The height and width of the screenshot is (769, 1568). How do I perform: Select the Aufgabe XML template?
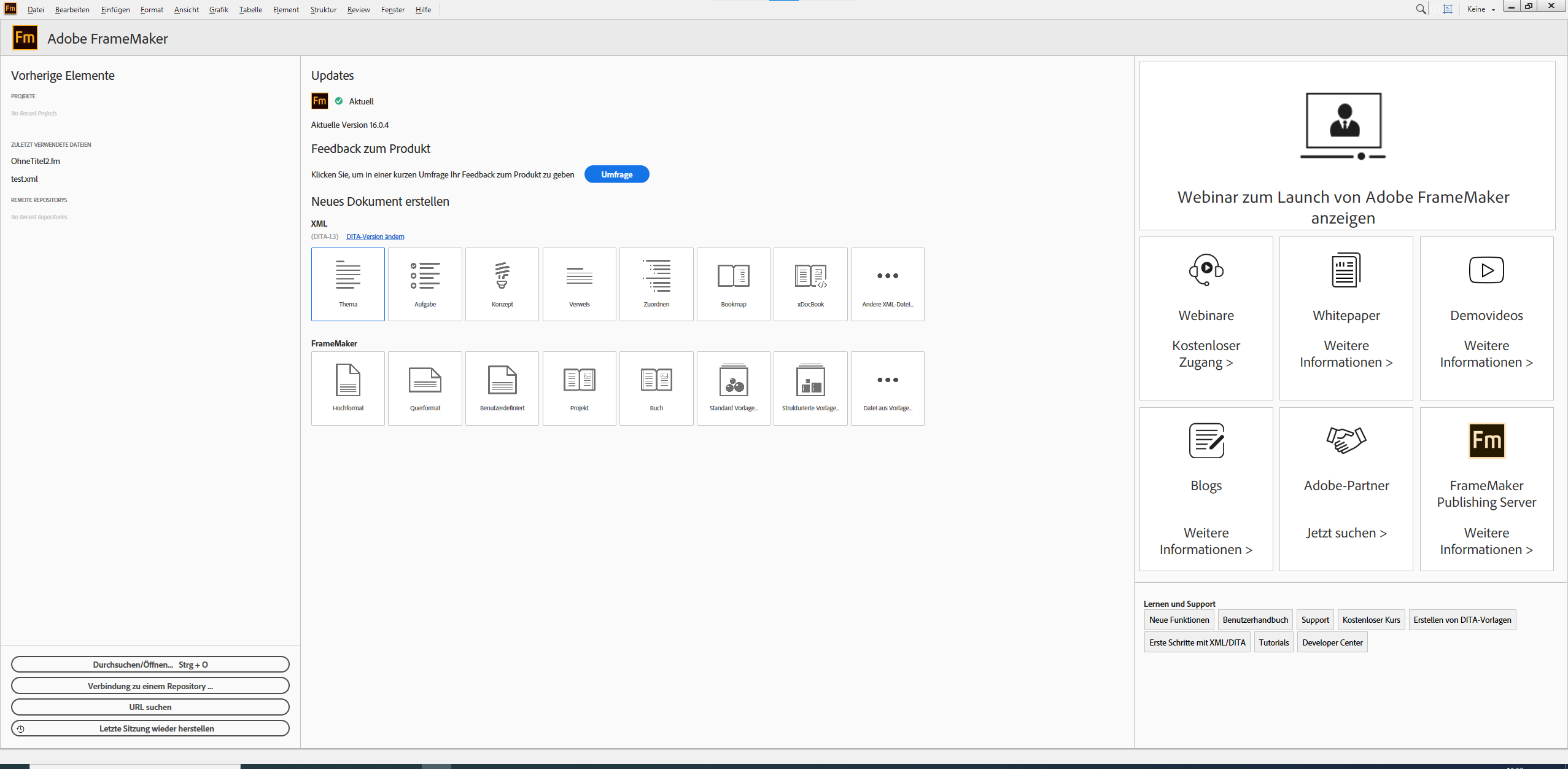[424, 283]
